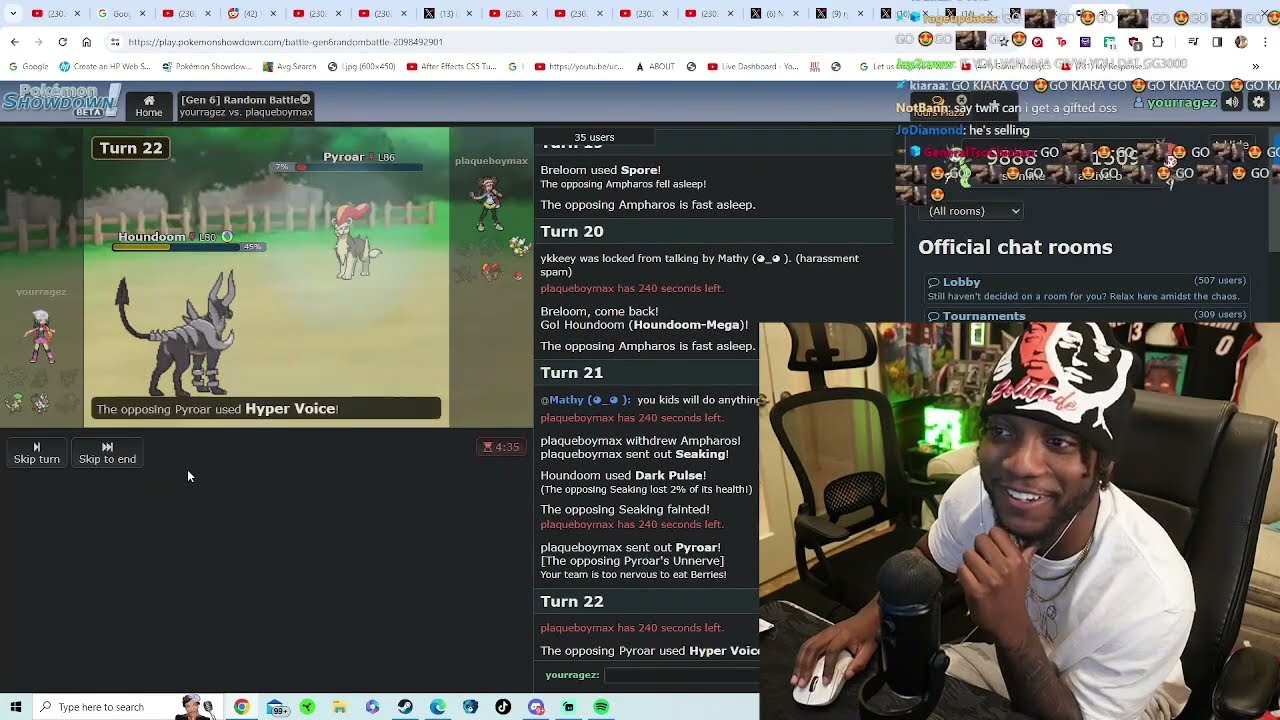Open the Google bookmark
Image resolution: width=1280 pixels, height=720 pixels.
click(x=28, y=67)
